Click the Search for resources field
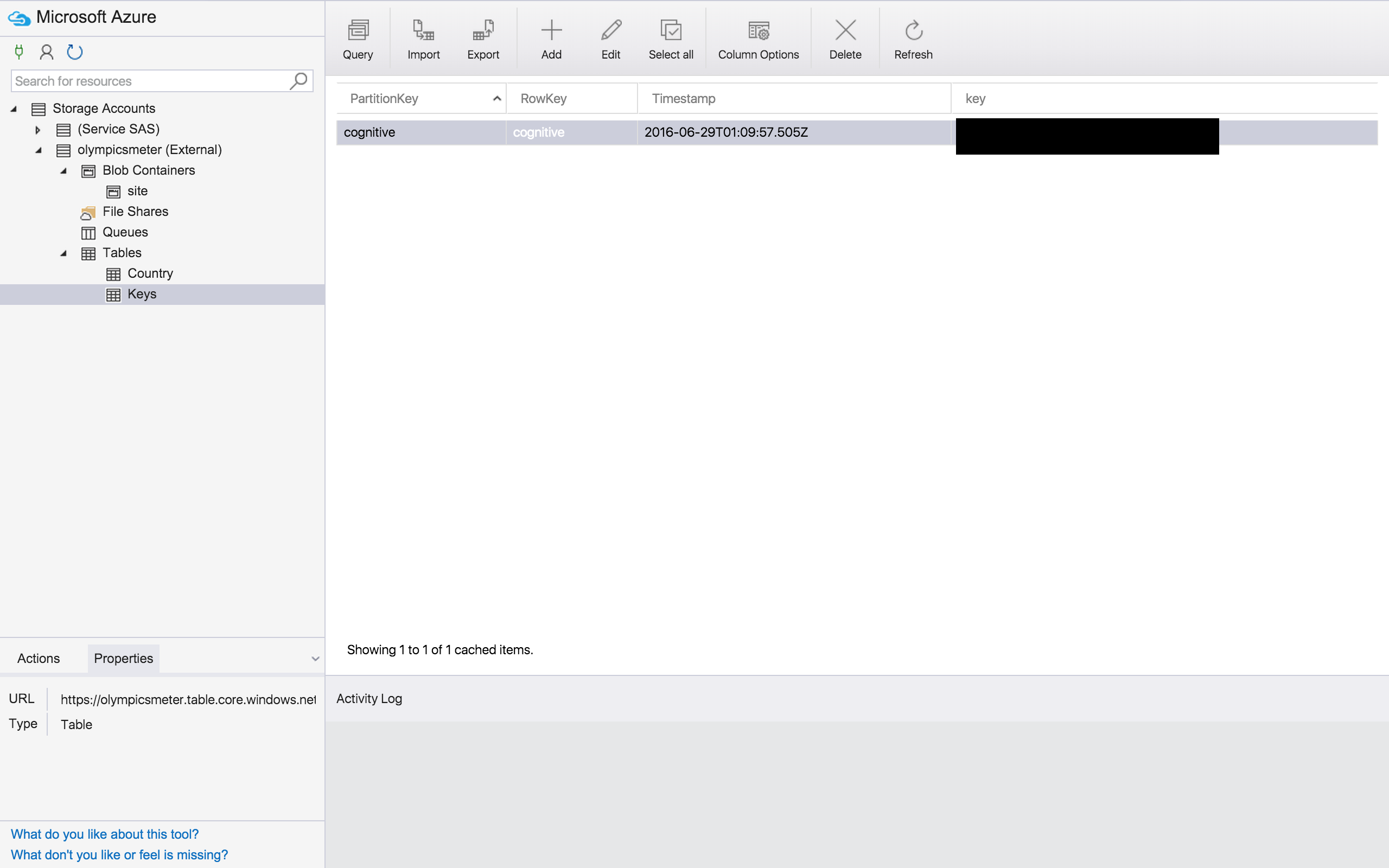This screenshot has width=1389, height=868. 149,81
